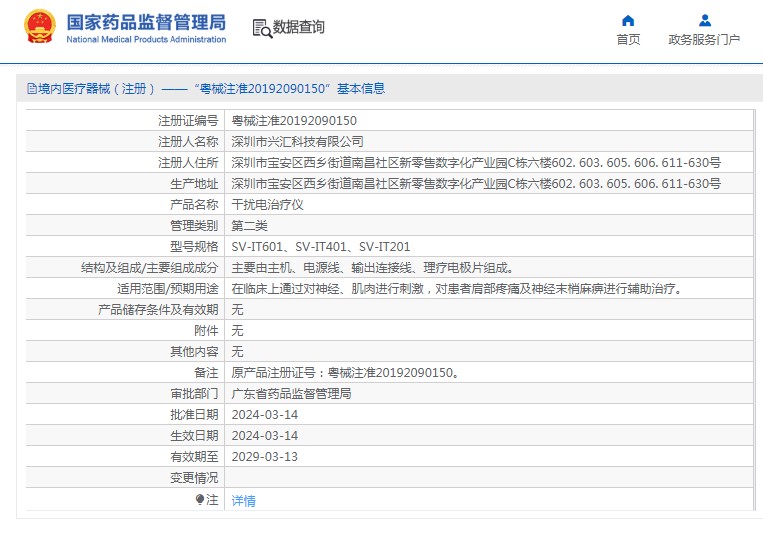Click model spec SV-IT601、SV-IT401、SV-IT201

tap(320, 246)
